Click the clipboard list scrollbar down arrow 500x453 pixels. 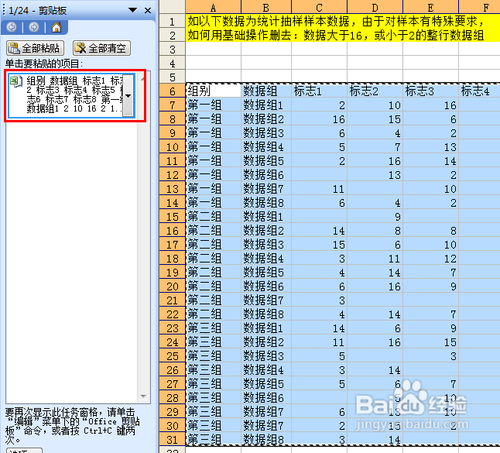[144, 396]
